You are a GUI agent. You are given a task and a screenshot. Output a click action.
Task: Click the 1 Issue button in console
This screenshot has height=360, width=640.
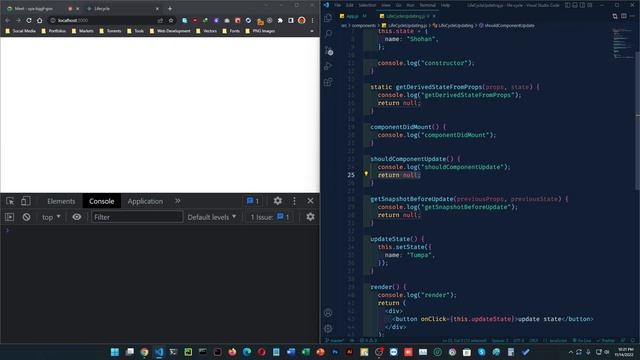click(270, 217)
